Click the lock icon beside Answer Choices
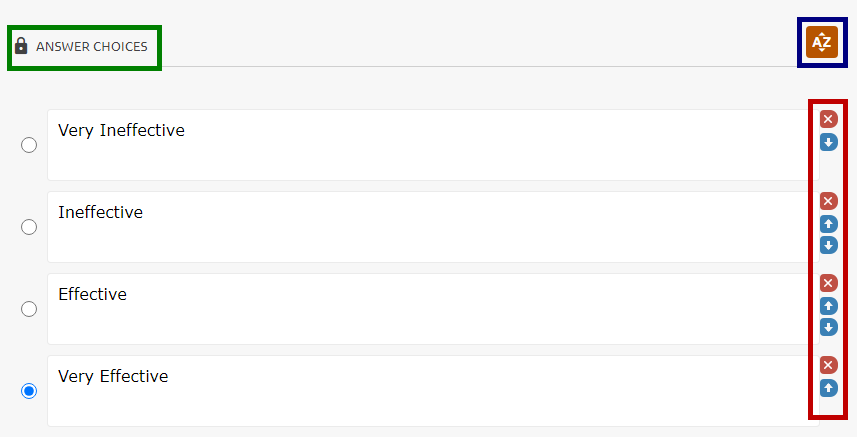857x437 pixels. (21, 45)
